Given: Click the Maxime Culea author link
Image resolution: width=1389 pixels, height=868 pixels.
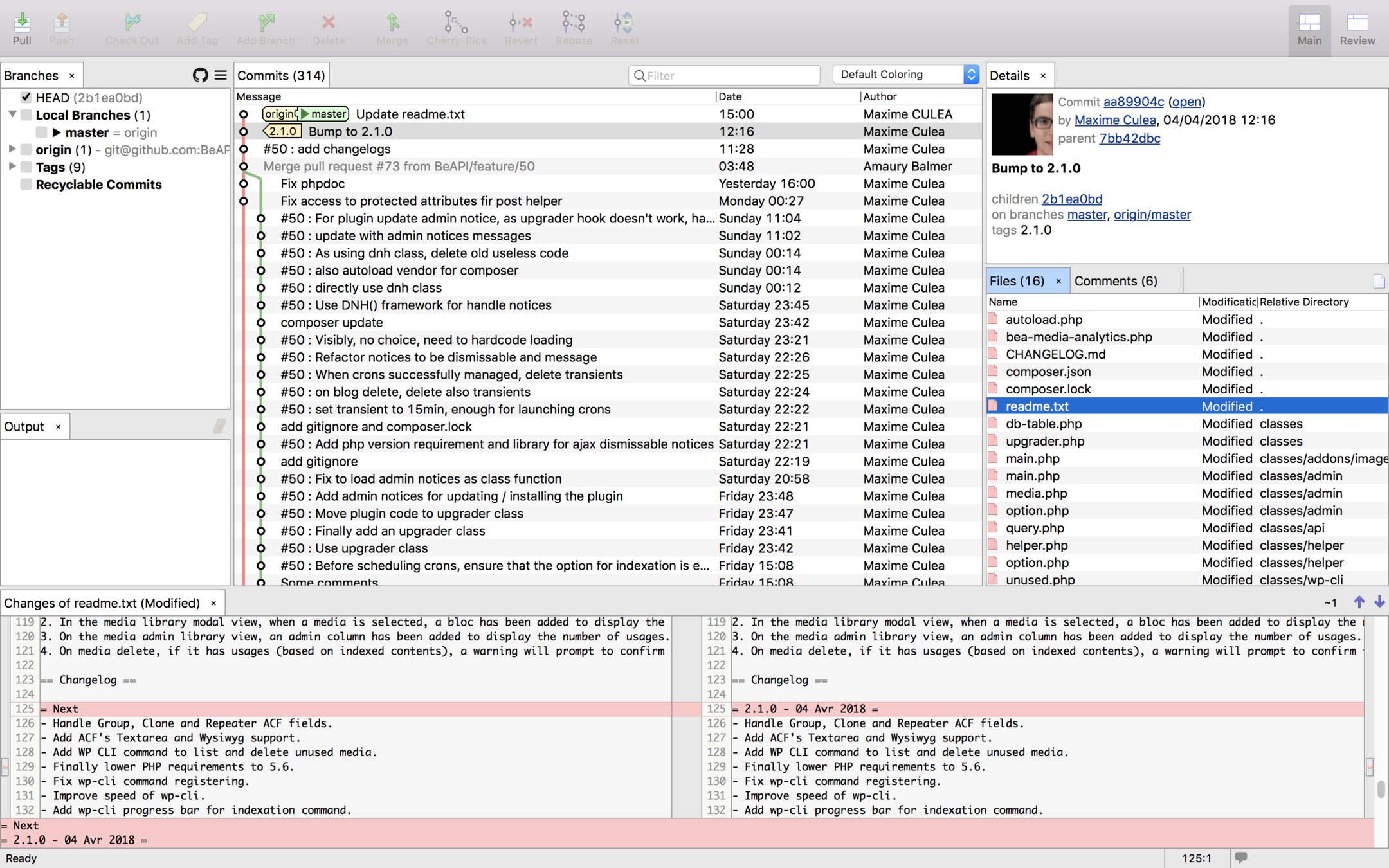Looking at the screenshot, I should tap(1114, 120).
